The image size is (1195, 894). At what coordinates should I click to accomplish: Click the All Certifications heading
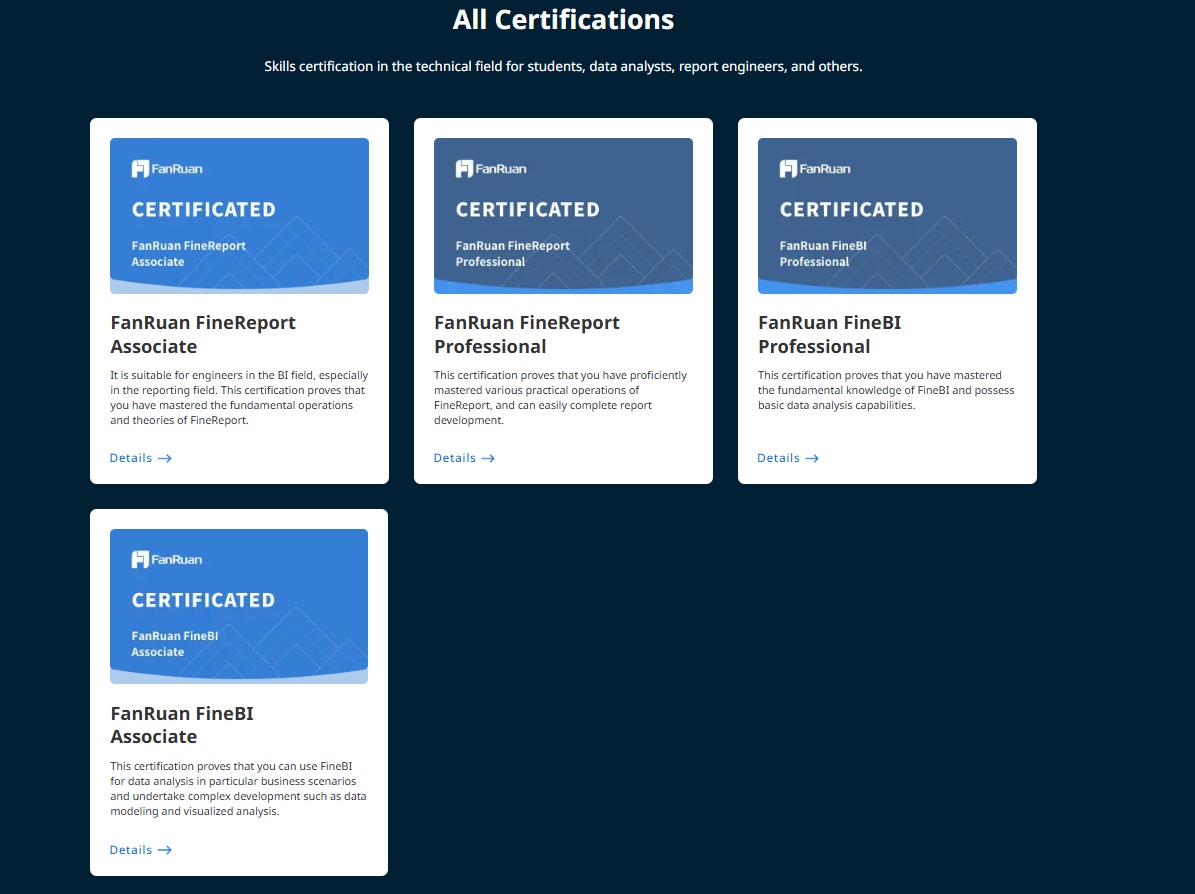(563, 20)
